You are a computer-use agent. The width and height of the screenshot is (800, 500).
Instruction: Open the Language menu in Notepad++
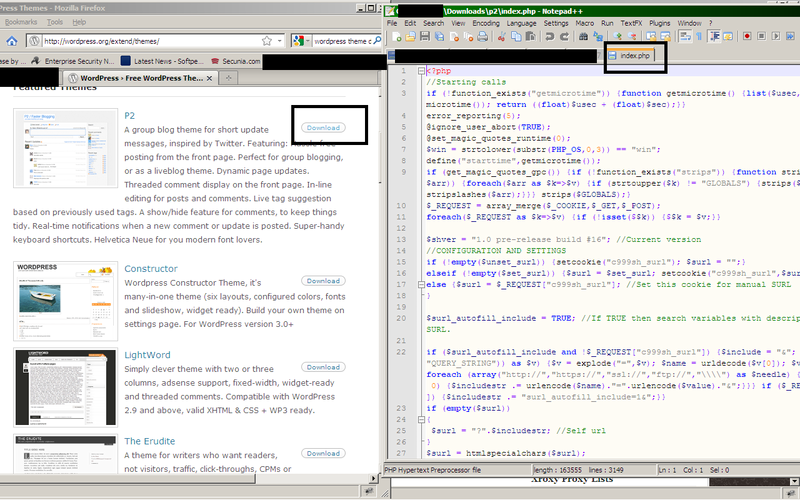(x=521, y=23)
